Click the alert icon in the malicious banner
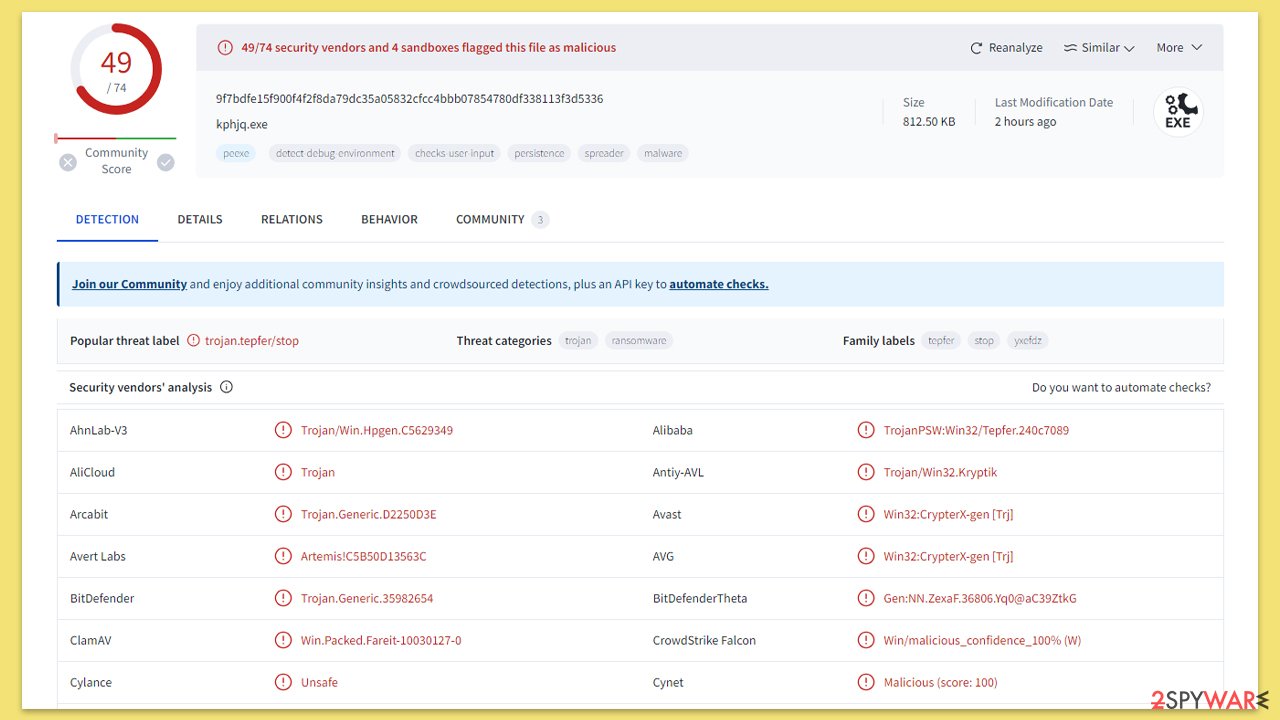The height and width of the screenshot is (720, 1280). pos(225,47)
